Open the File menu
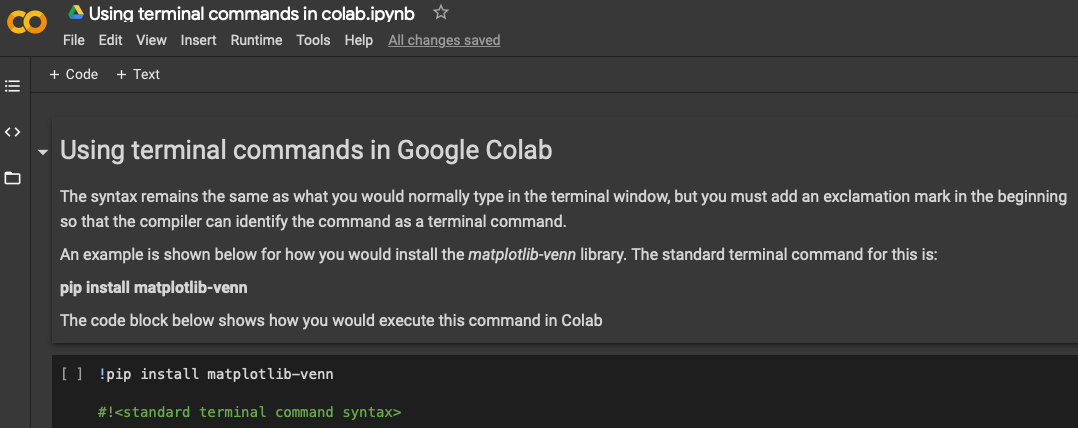The image size is (1078, 428). [x=74, y=41]
